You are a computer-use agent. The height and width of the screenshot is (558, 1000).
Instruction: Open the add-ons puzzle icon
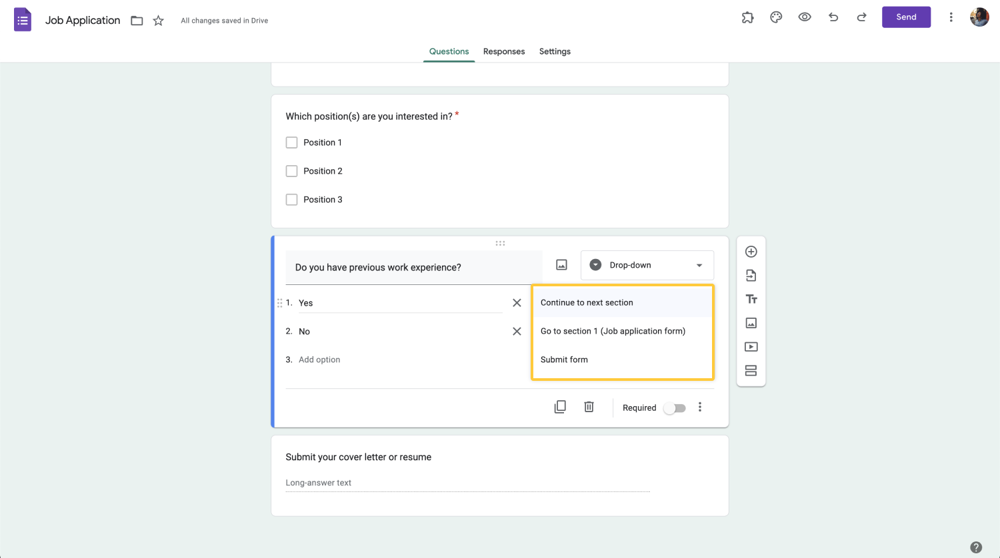click(747, 17)
